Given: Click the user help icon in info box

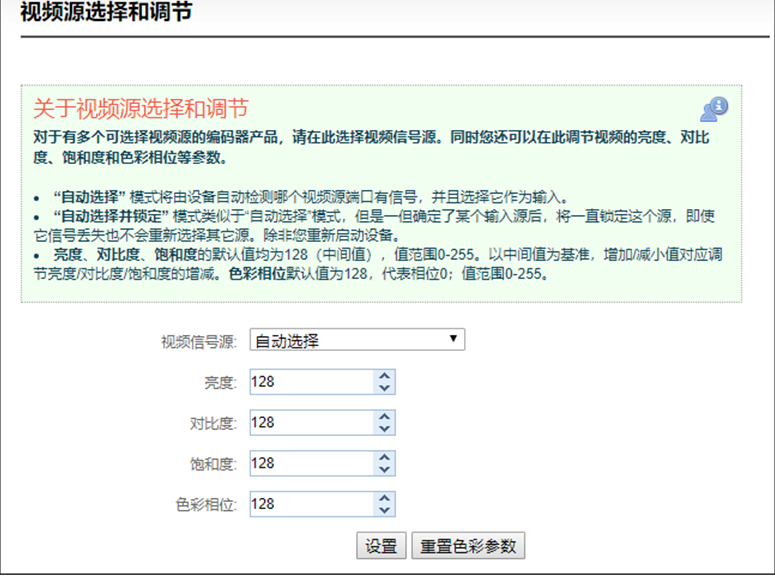Looking at the screenshot, I should 714,109.
